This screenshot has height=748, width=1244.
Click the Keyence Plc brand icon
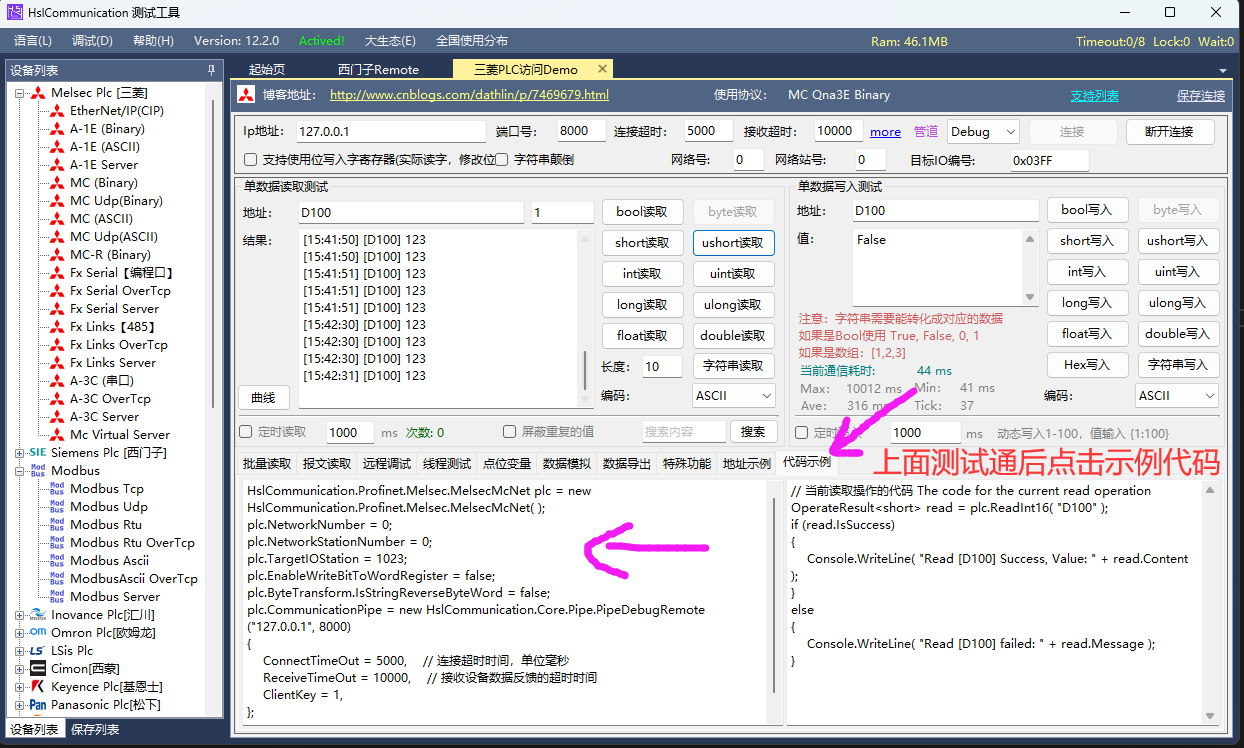point(38,687)
